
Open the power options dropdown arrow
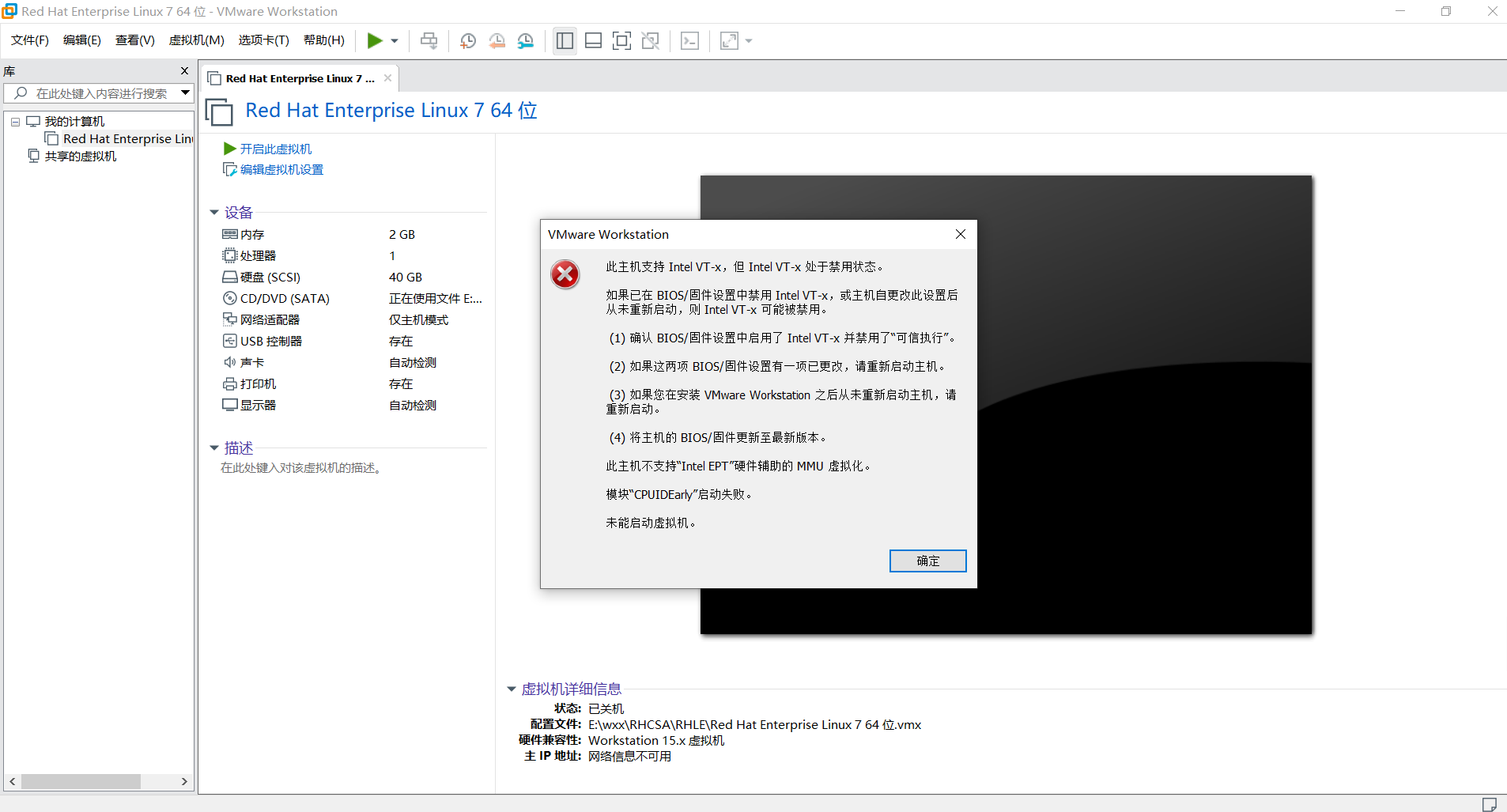pyautogui.click(x=394, y=40)
